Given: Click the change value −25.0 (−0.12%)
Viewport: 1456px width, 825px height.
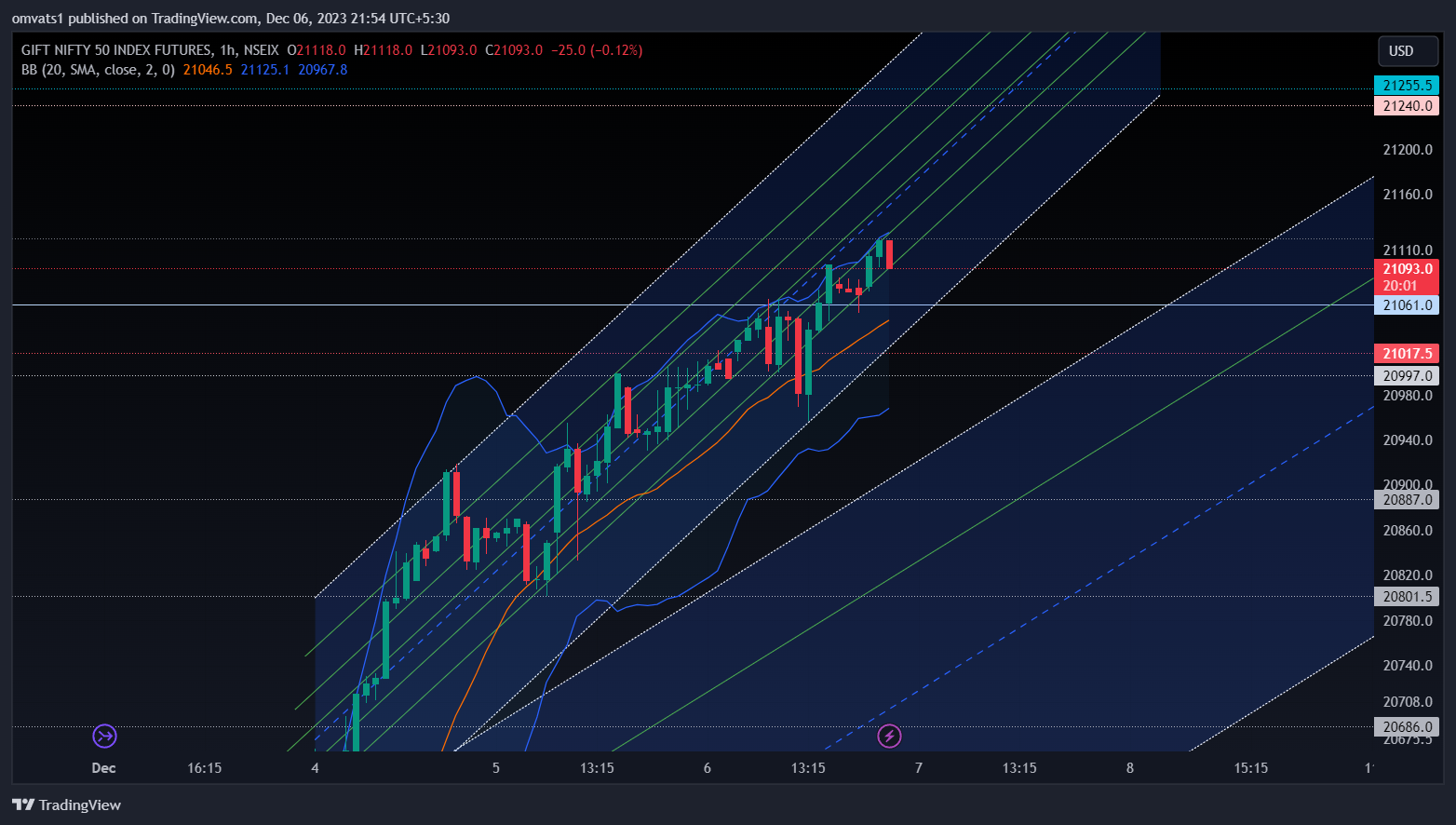Looking at the screenshot, I should coord(597,50).
